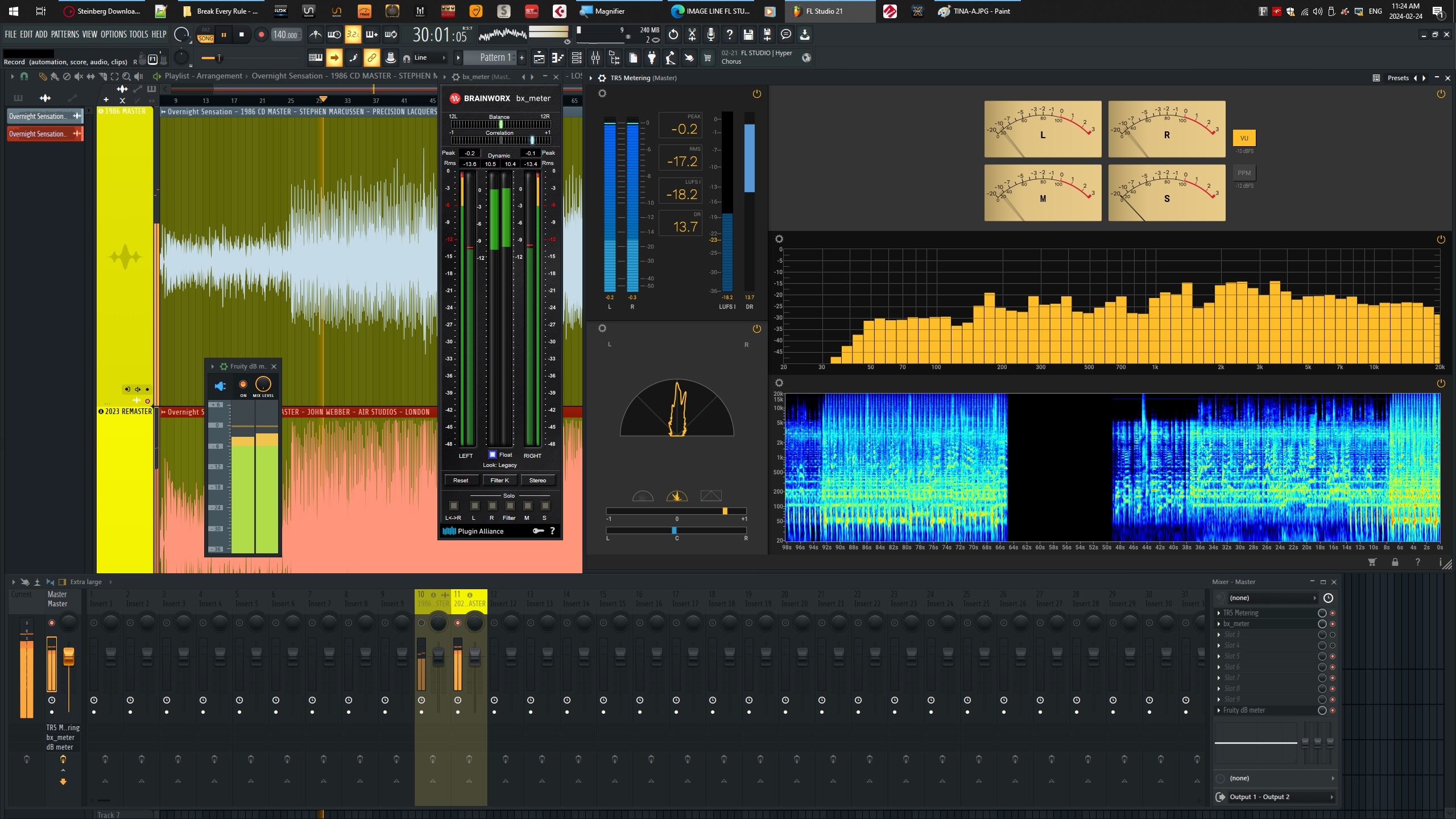Open the Line snap dropdown
Viewport: 1456px width, 819px height.
point(431,57)
